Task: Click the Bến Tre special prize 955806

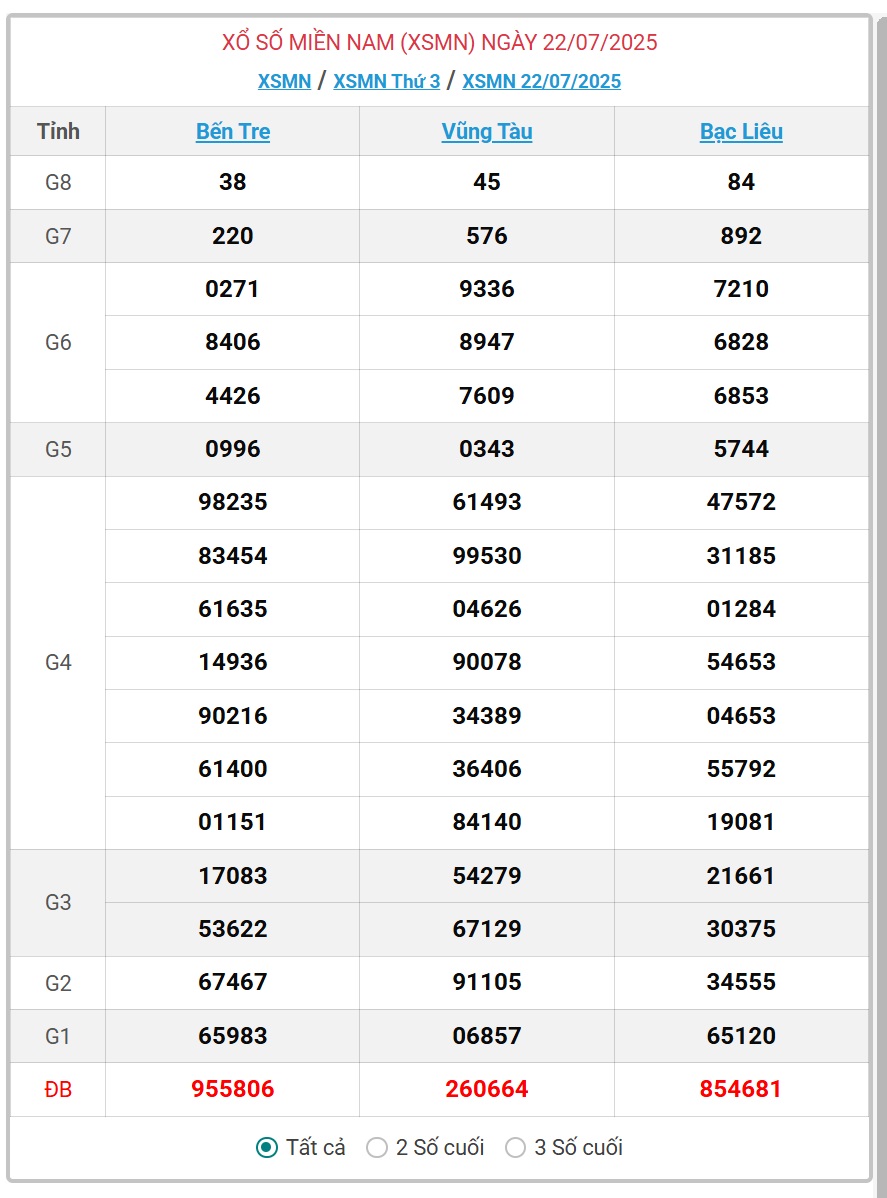Action: coord(233,1089)
